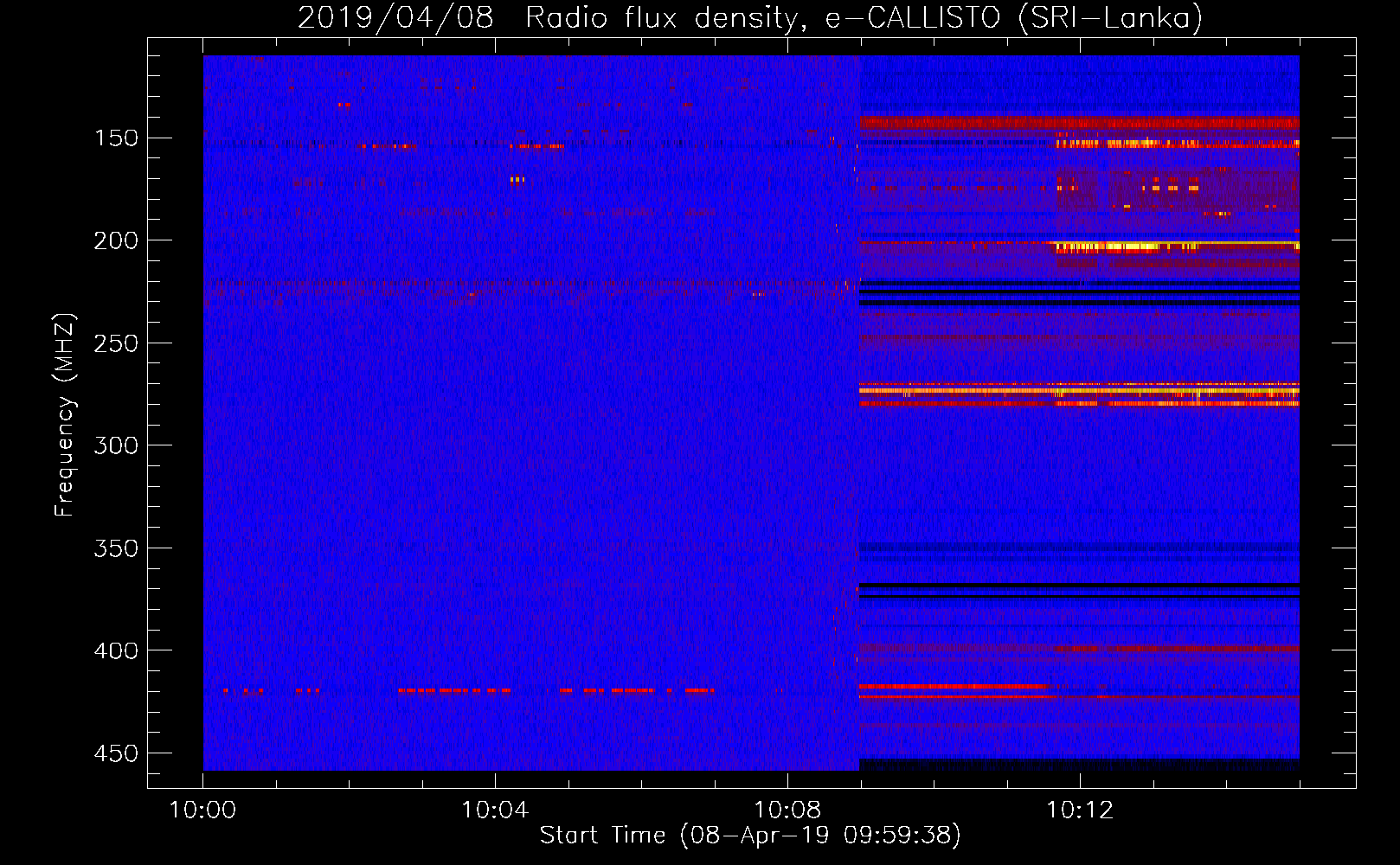
Task: Click the '350' frequency tick label
Action: (116, 548)
